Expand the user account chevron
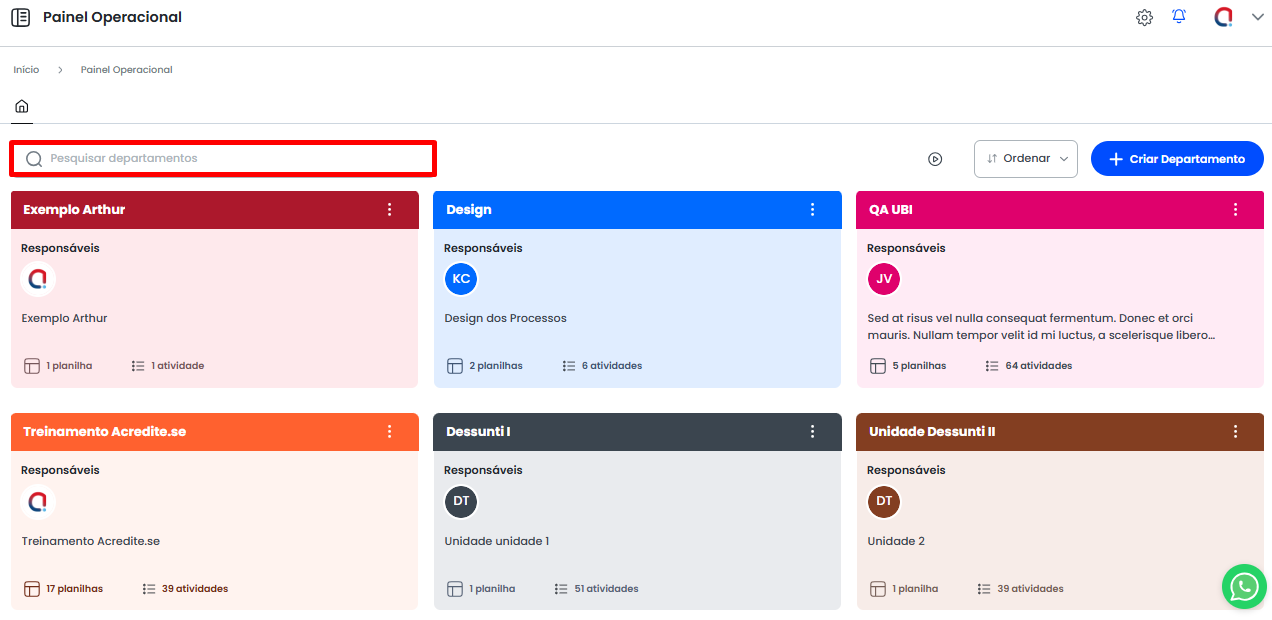1272x620 pixels. 1257,17
